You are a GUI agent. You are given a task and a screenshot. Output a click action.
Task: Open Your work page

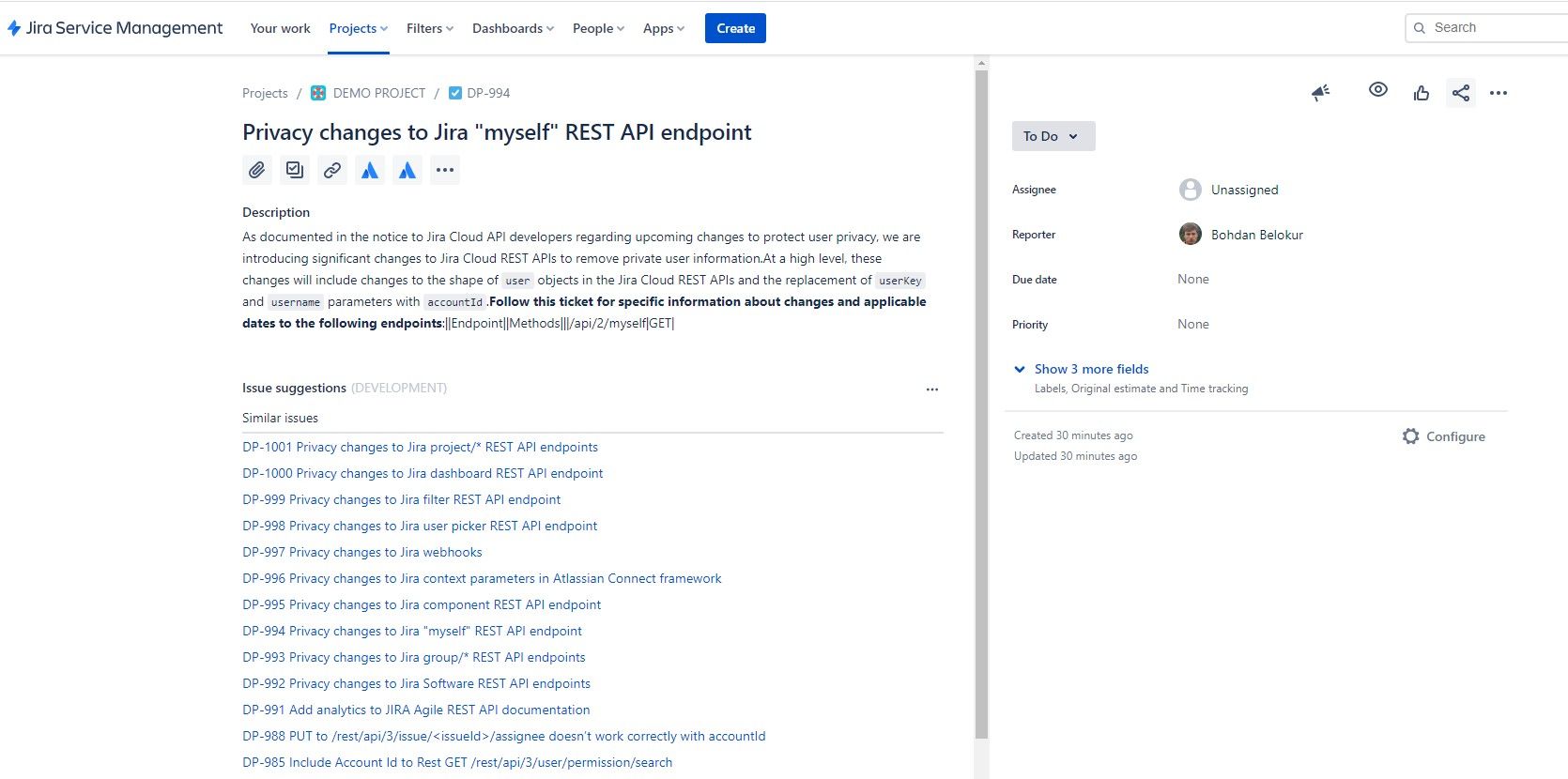click(x=280, y=28)
